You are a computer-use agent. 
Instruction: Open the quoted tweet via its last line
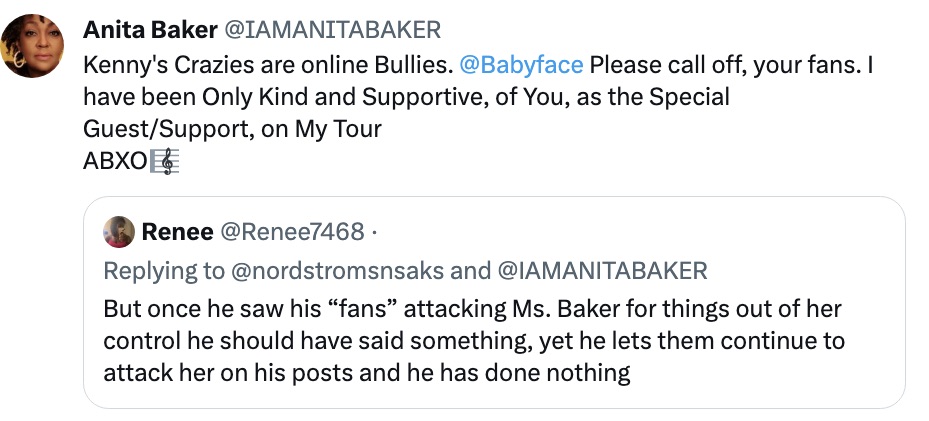pos(366,374)
